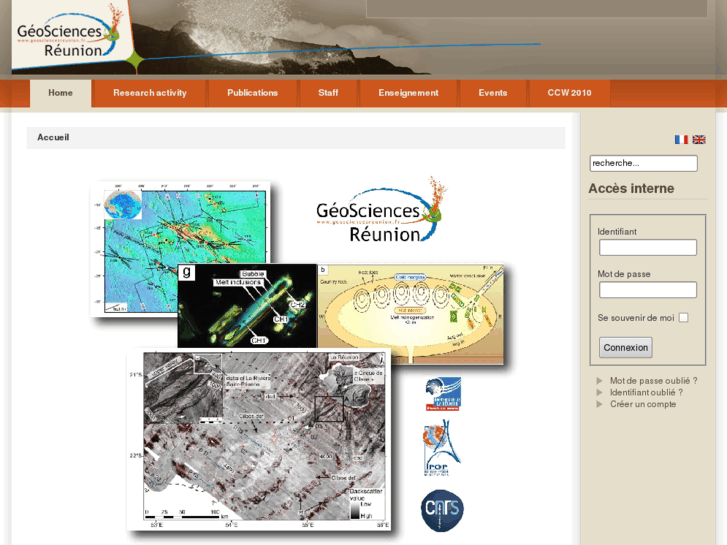727x545 pixels.
Task: Go to the Publications menu item
Action: [252, 93]
